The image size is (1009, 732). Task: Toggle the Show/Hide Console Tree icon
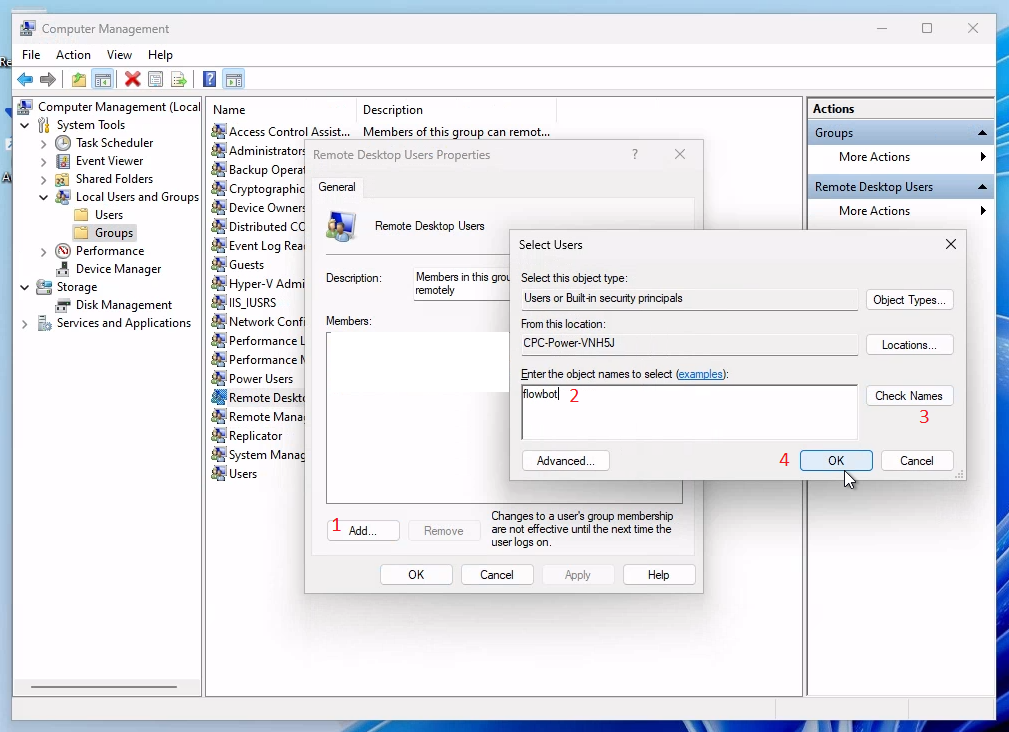[103, 80]
